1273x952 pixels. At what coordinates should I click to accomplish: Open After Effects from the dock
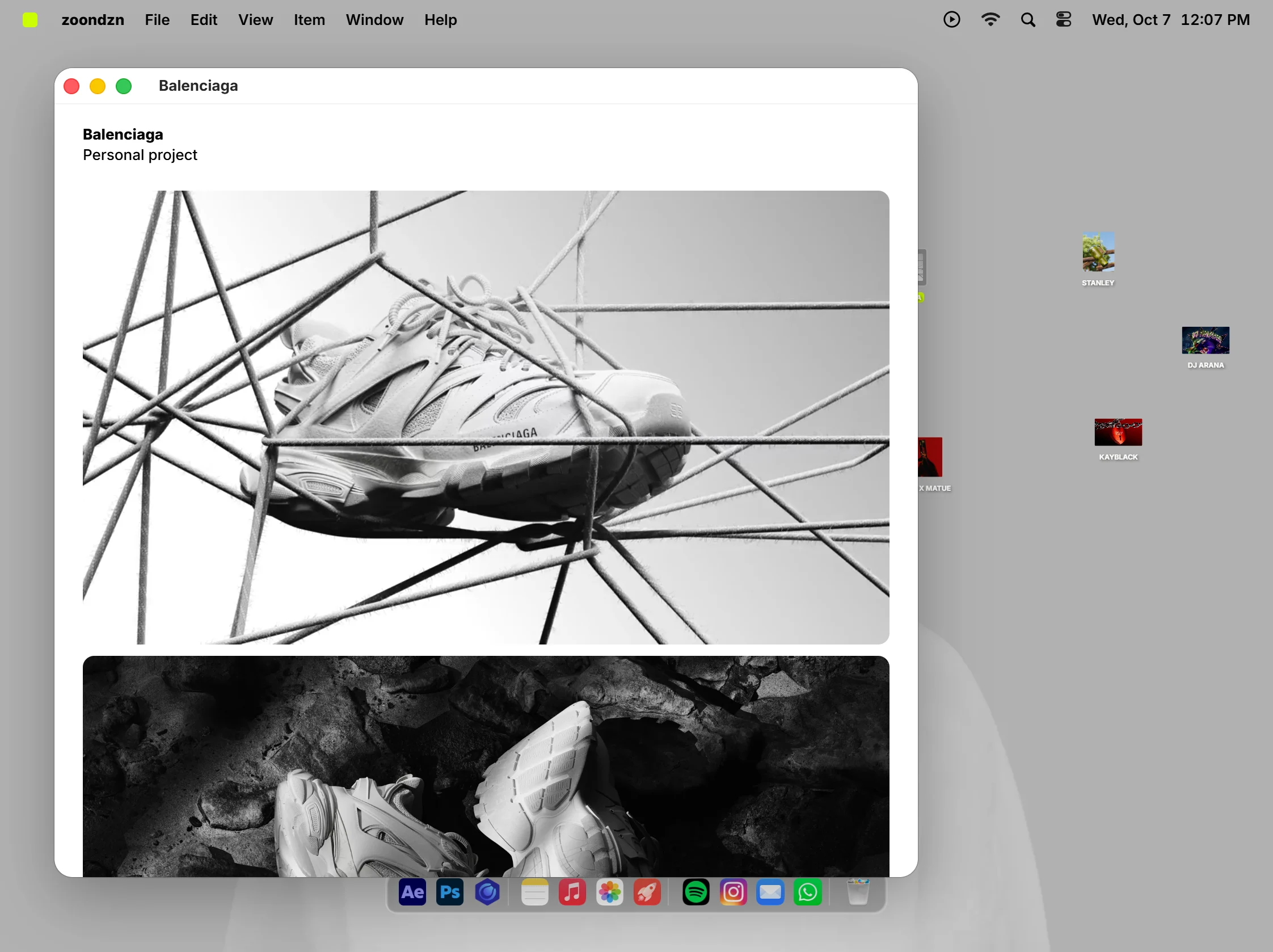click(x=412, y=892)
